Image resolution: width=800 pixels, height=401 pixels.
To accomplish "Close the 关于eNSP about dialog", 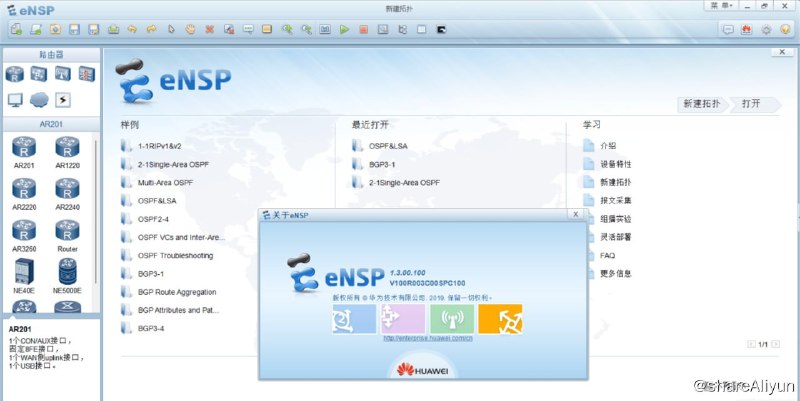I will click(x=575, y=214).
